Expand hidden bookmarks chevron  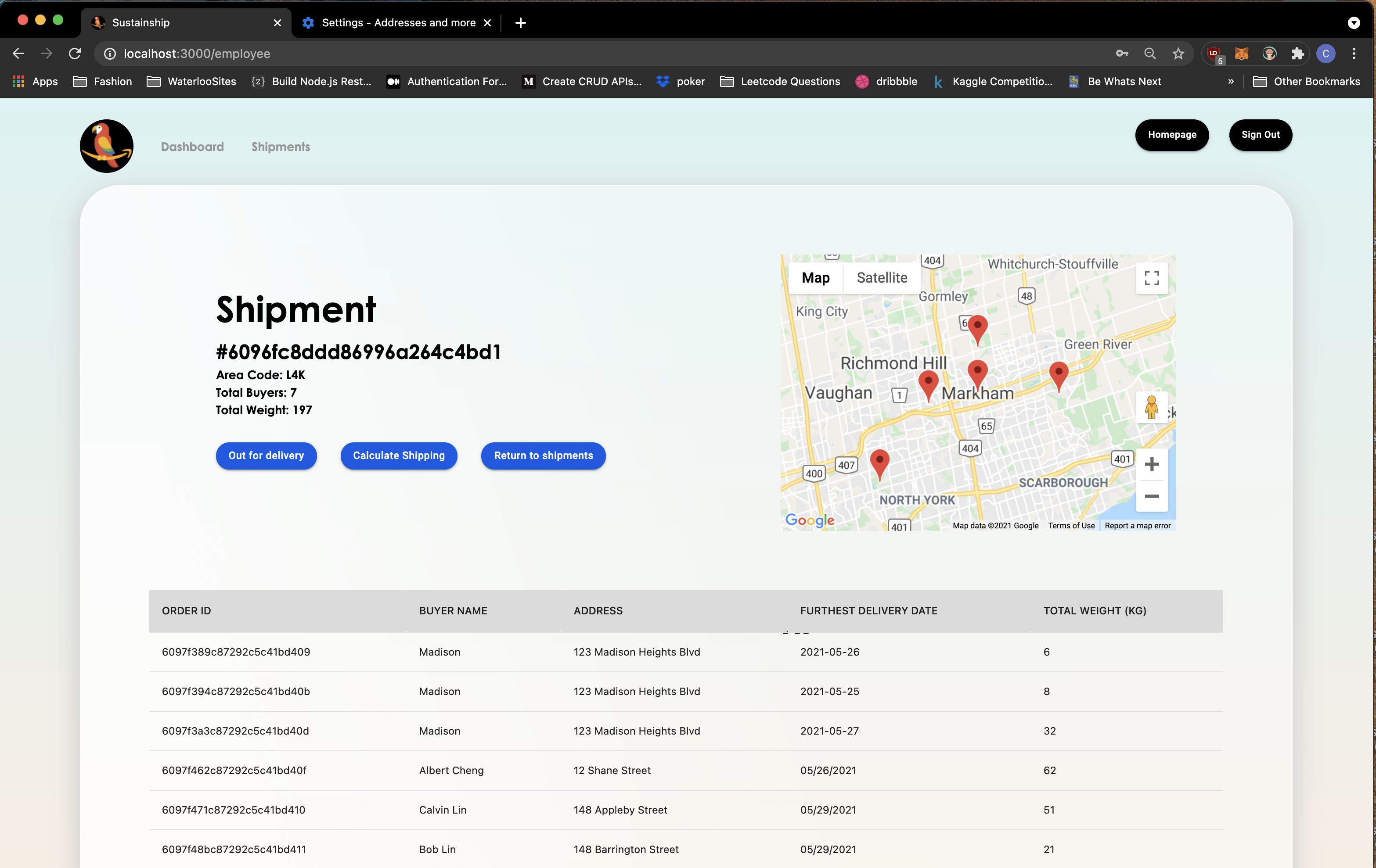pos(1230,82)
